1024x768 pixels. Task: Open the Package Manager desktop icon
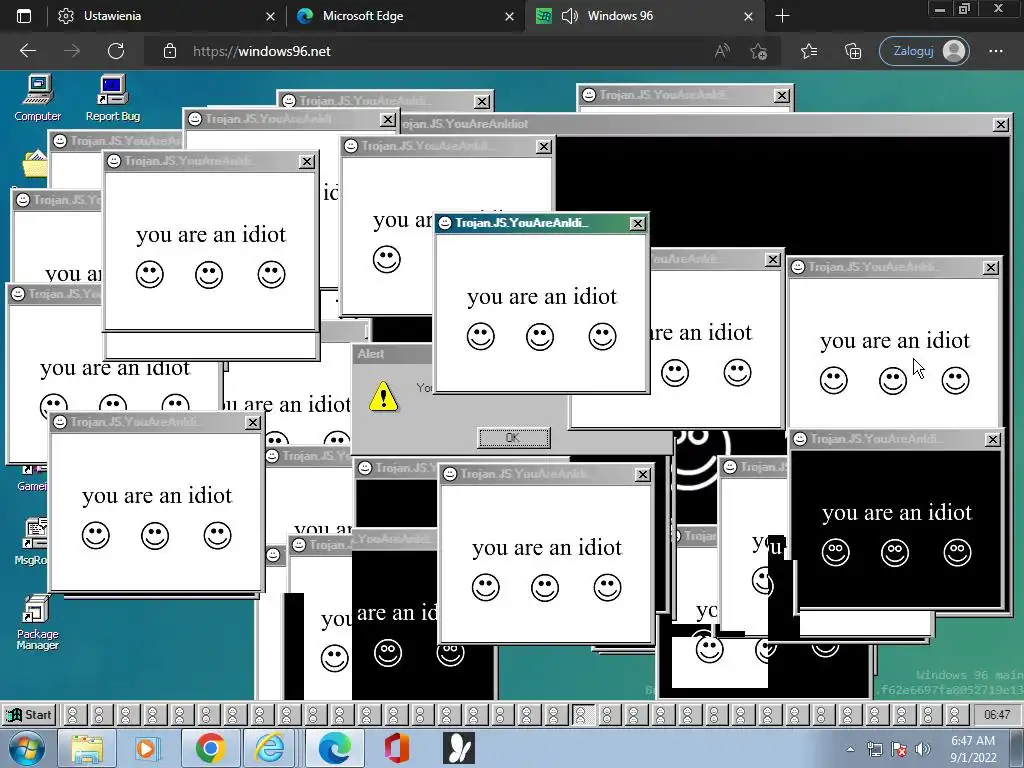37,622
